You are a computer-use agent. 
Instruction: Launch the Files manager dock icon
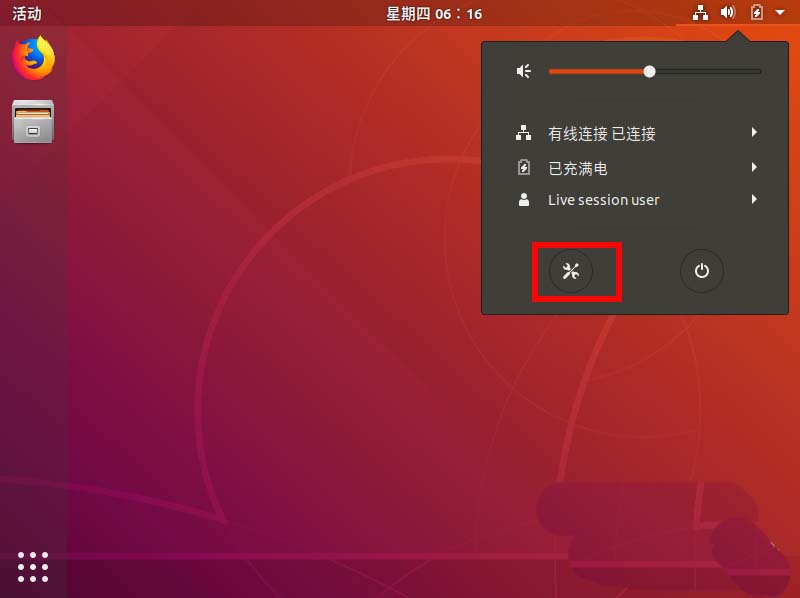(x=33, y=121)
